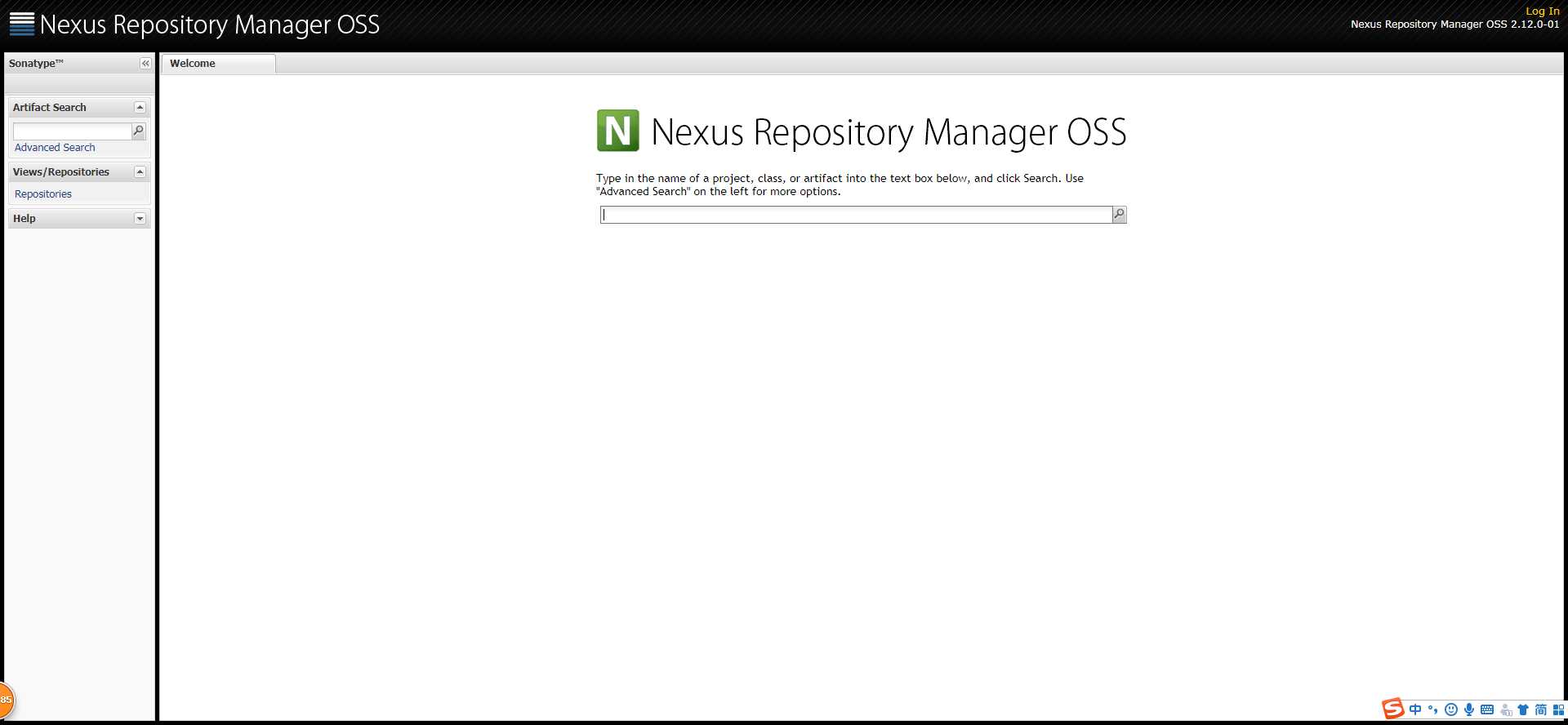
Task: Open the Advanced Search link
Action: [55, 147]
